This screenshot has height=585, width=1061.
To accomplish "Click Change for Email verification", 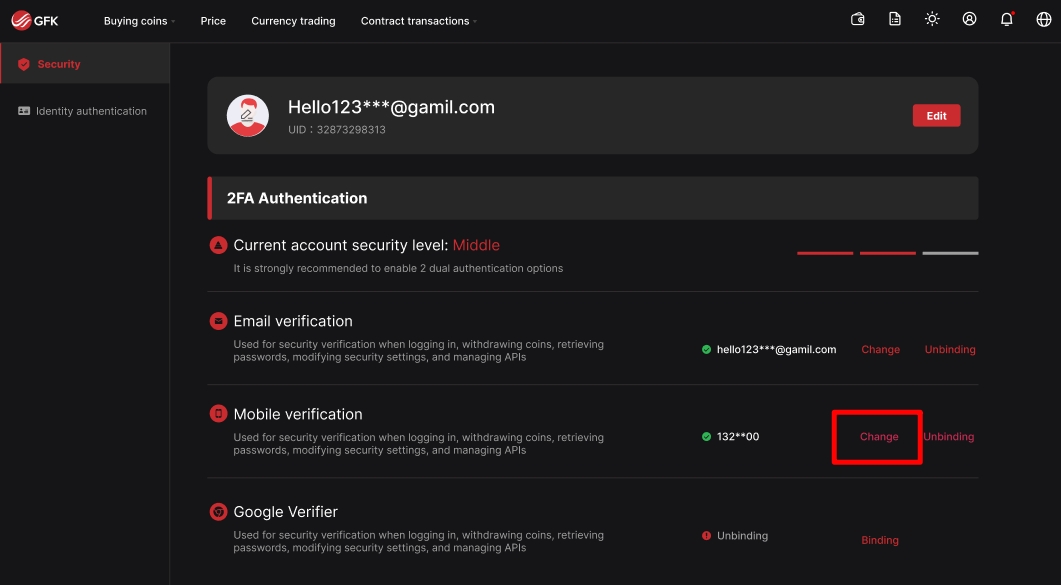I will tap(880, 350).
